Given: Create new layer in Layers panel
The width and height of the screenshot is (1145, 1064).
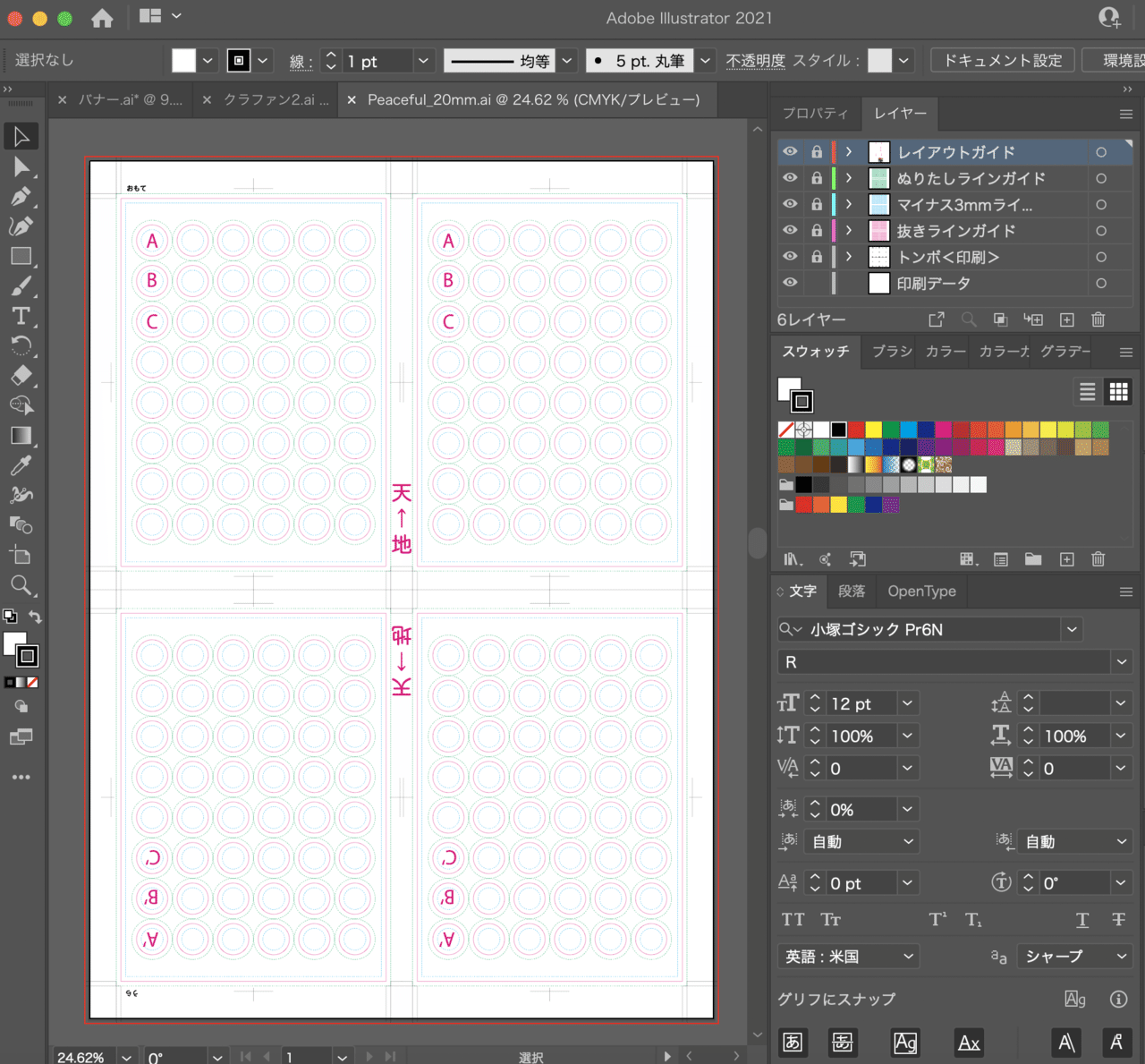Looking at the screenshot, I should [1066, 319].
